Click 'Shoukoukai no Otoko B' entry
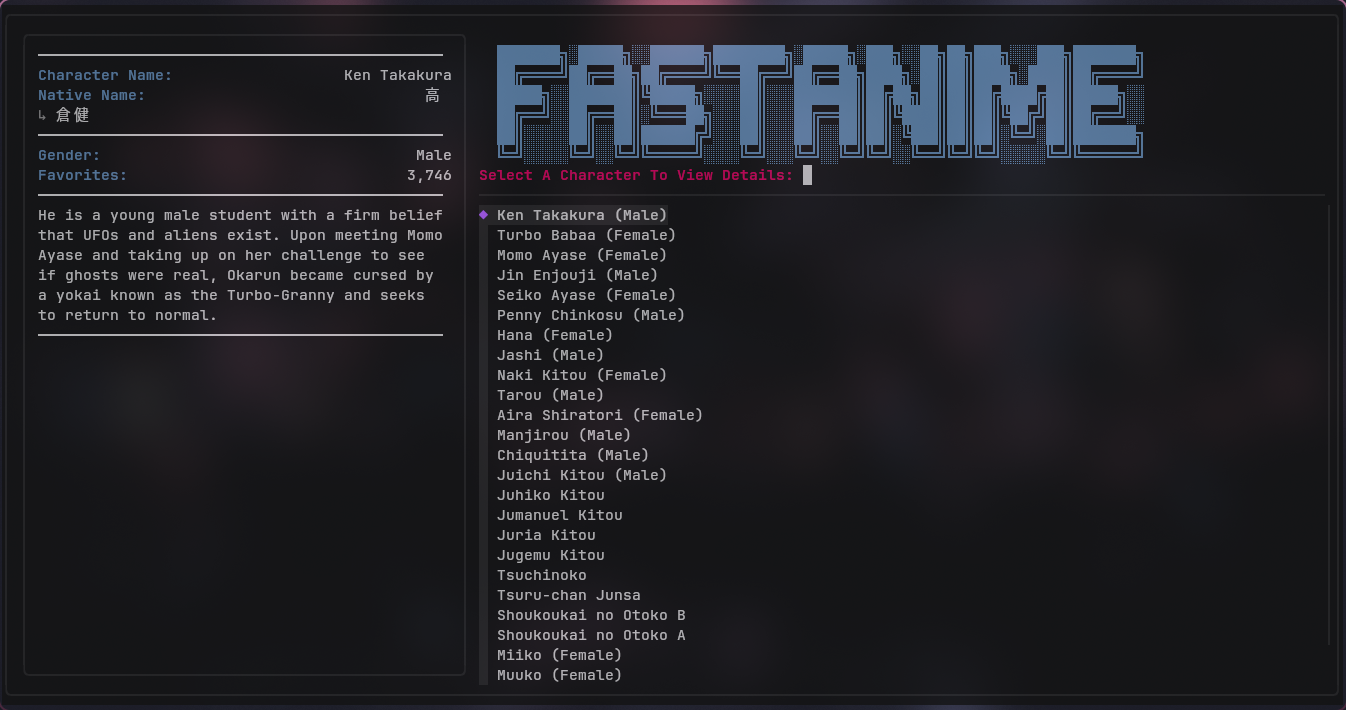The image size is (1346, 710). [x=591, y=614]
